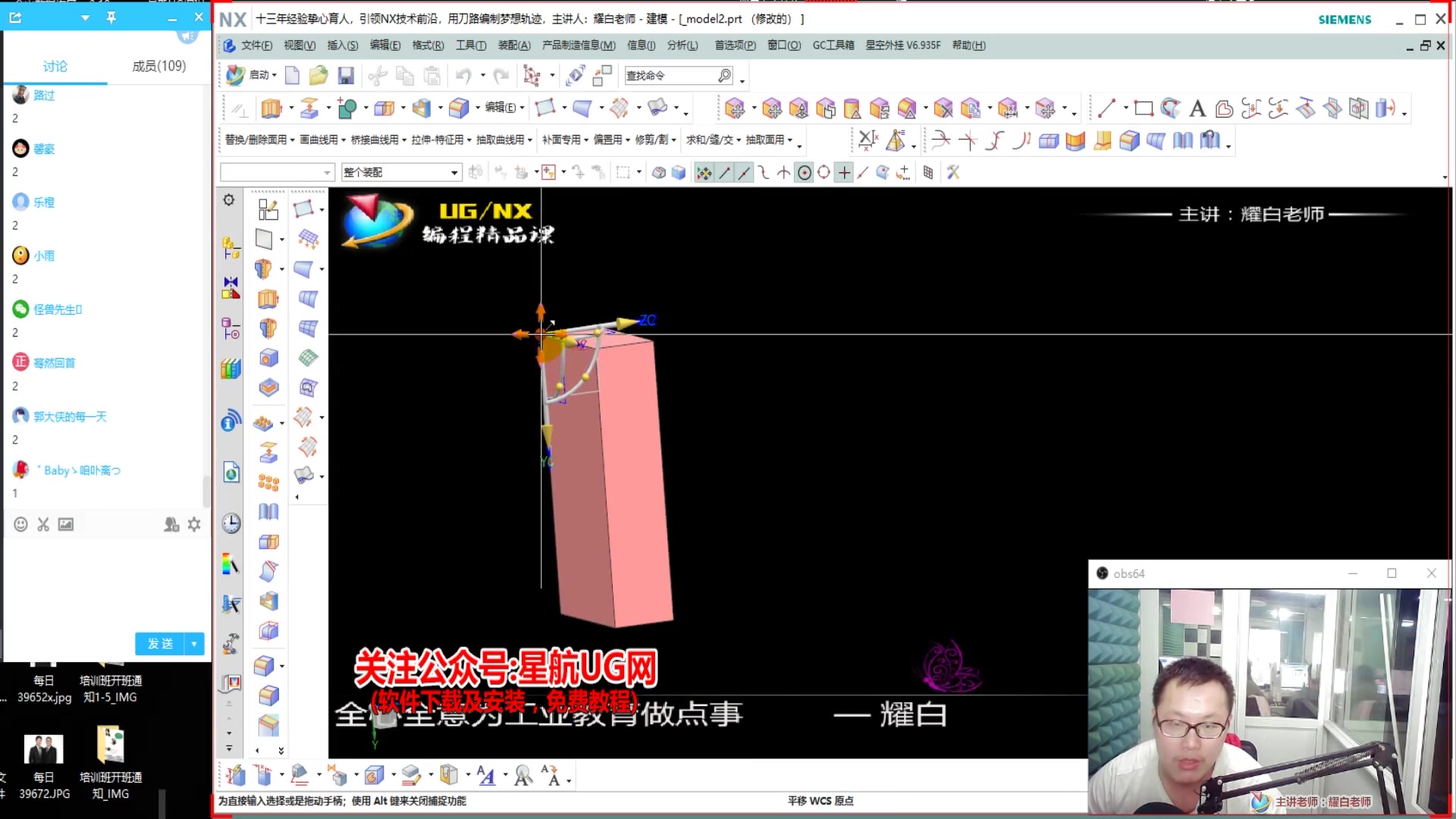This screenshot has height=819, width=1456.
Task: Toggle arc center snap point
Action: (x=805, y=173)
